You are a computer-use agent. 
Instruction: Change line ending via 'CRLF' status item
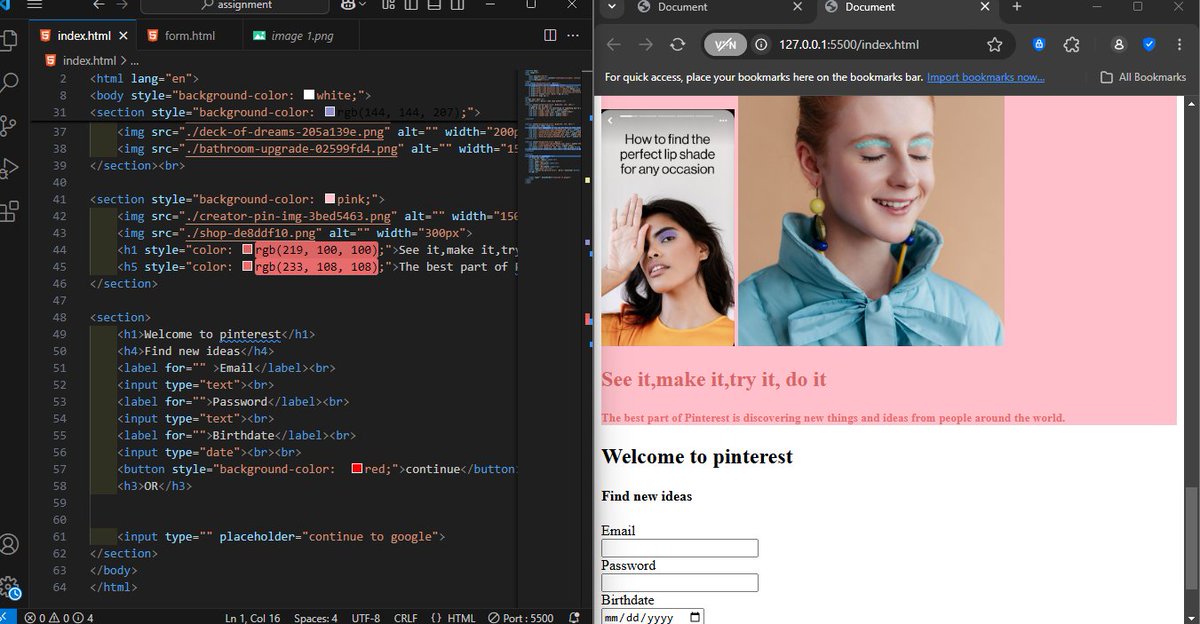click(x=405, y=618)
